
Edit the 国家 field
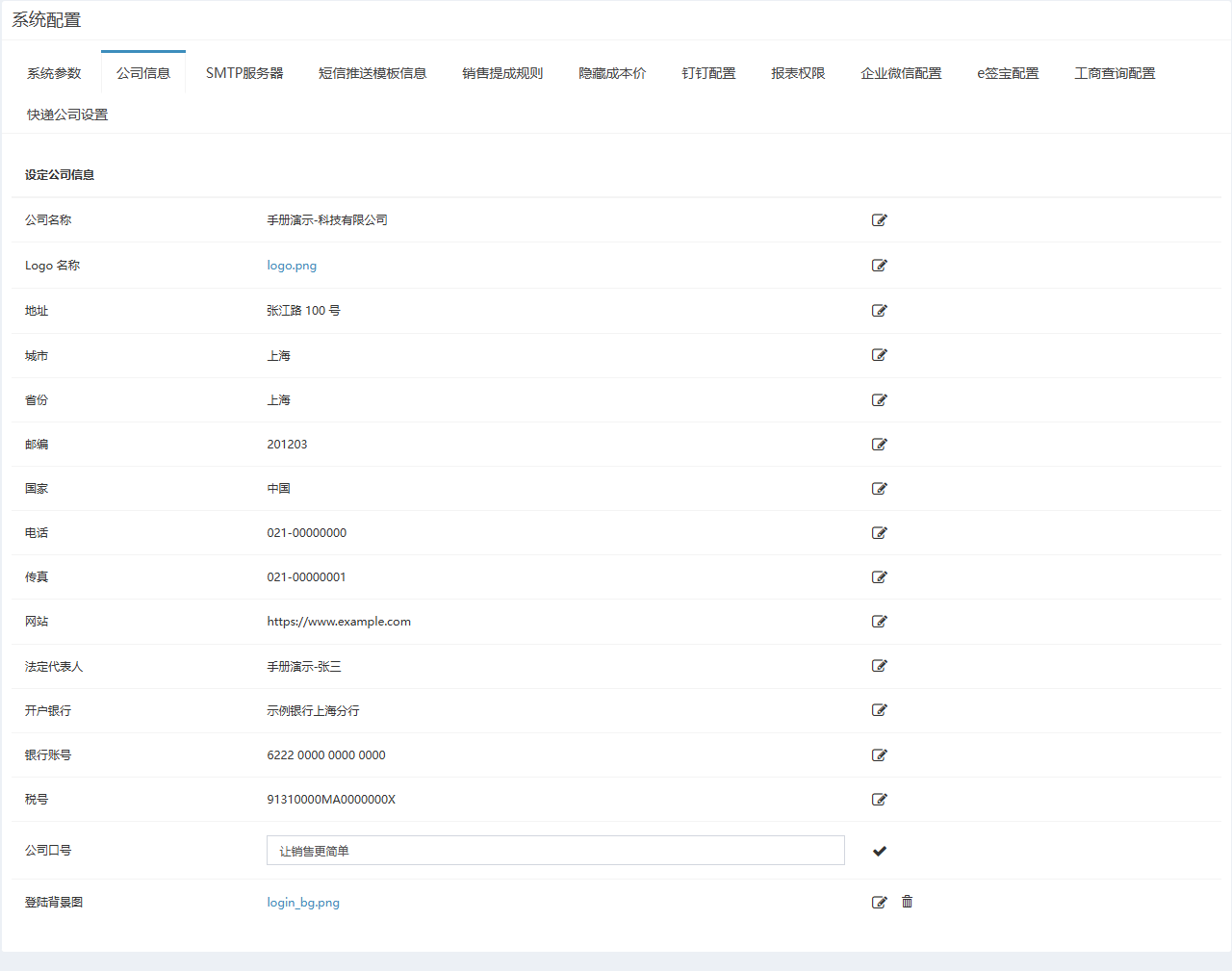(x=879, y=489)
